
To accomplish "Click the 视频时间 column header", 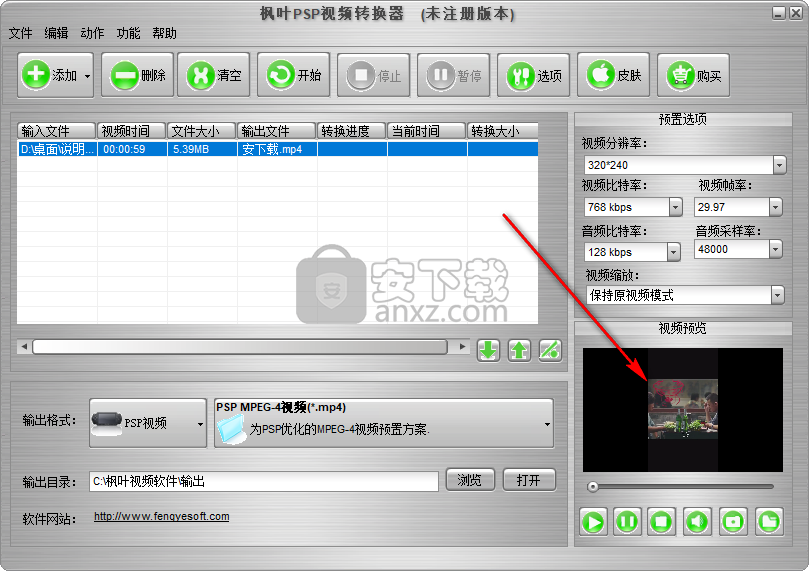I will coord(132,131).
